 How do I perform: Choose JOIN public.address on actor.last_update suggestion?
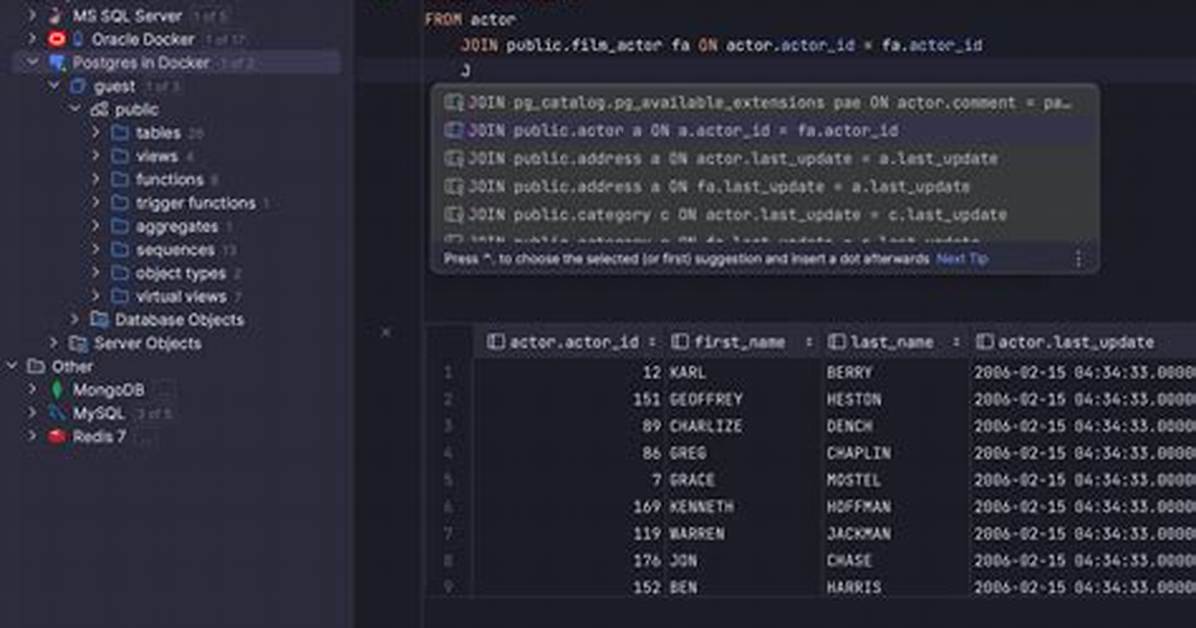tap(764, 159)
